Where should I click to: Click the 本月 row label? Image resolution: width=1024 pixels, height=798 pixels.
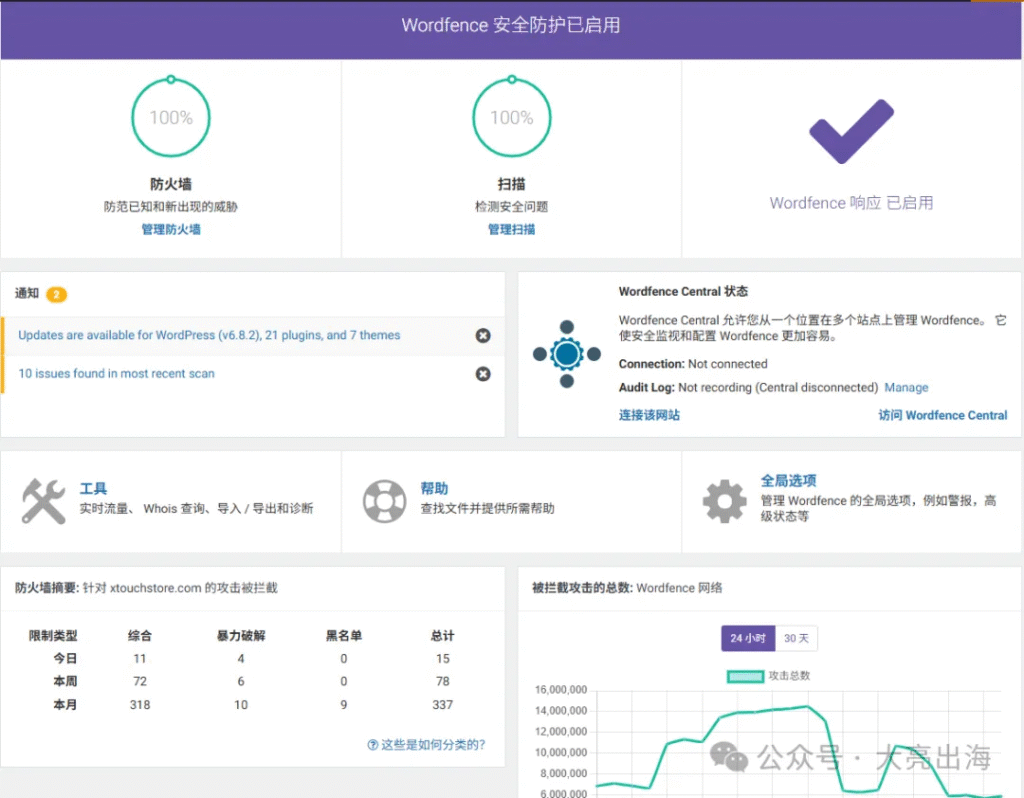(65, 705)
